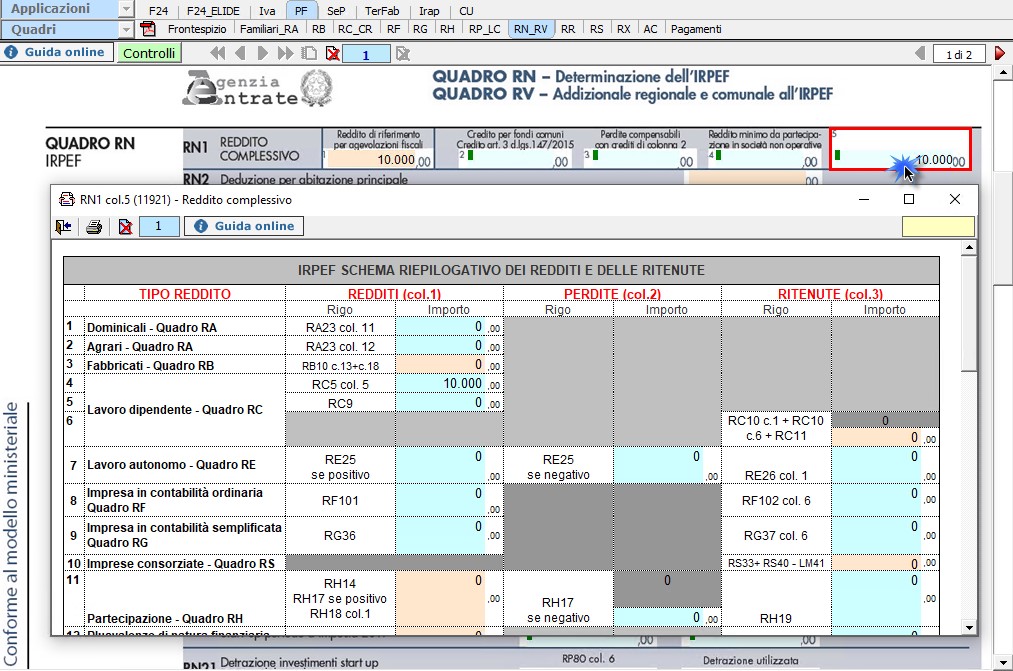Click the RC9 importo cell
Image resolution: width=1013 pixels, height=671 pixels.
click(x=440, y=402)
